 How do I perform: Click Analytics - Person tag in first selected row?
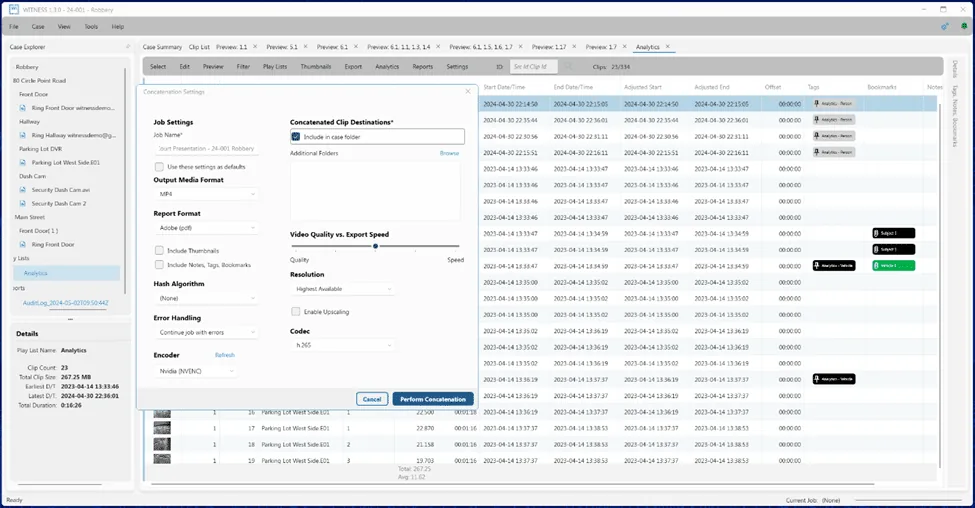point(834,104)
